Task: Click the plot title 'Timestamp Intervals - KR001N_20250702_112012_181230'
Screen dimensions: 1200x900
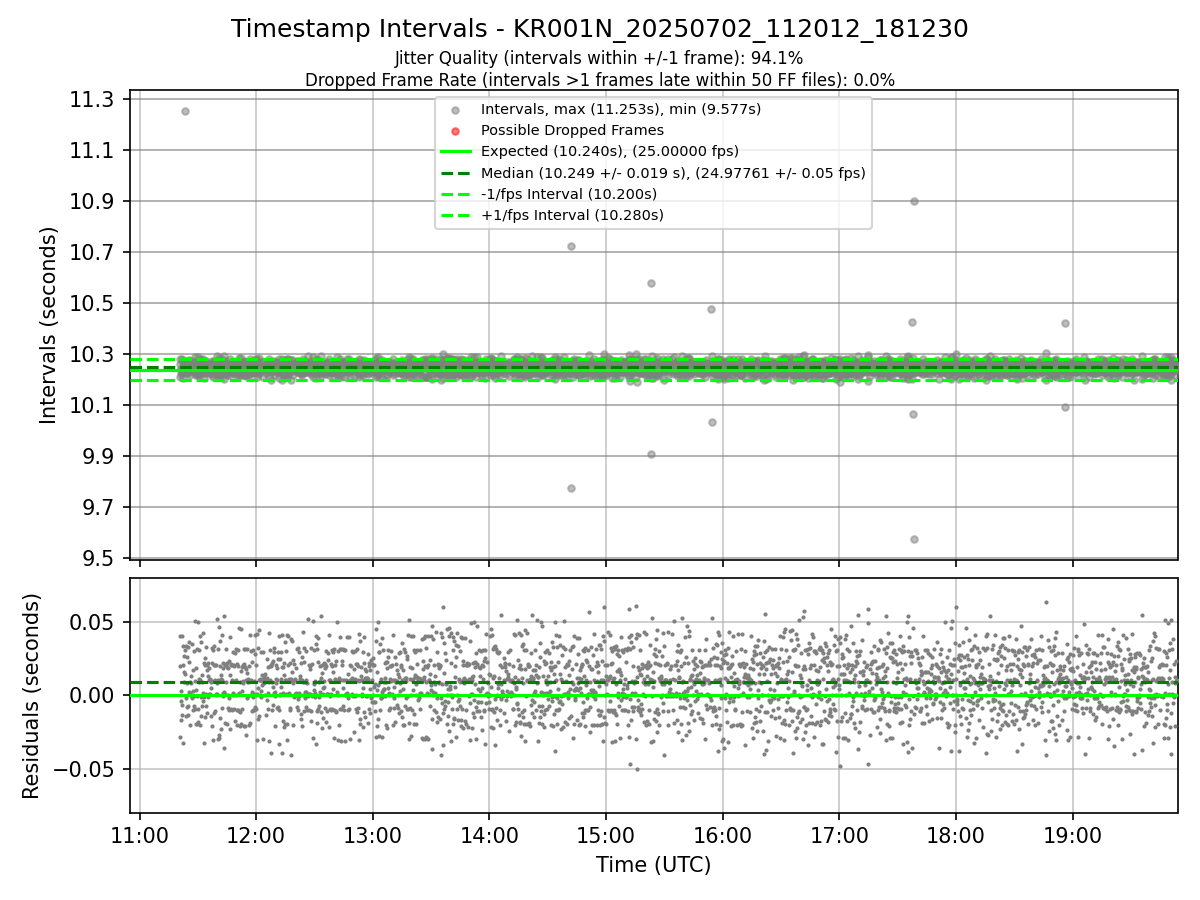Action: tap(599, 29)
